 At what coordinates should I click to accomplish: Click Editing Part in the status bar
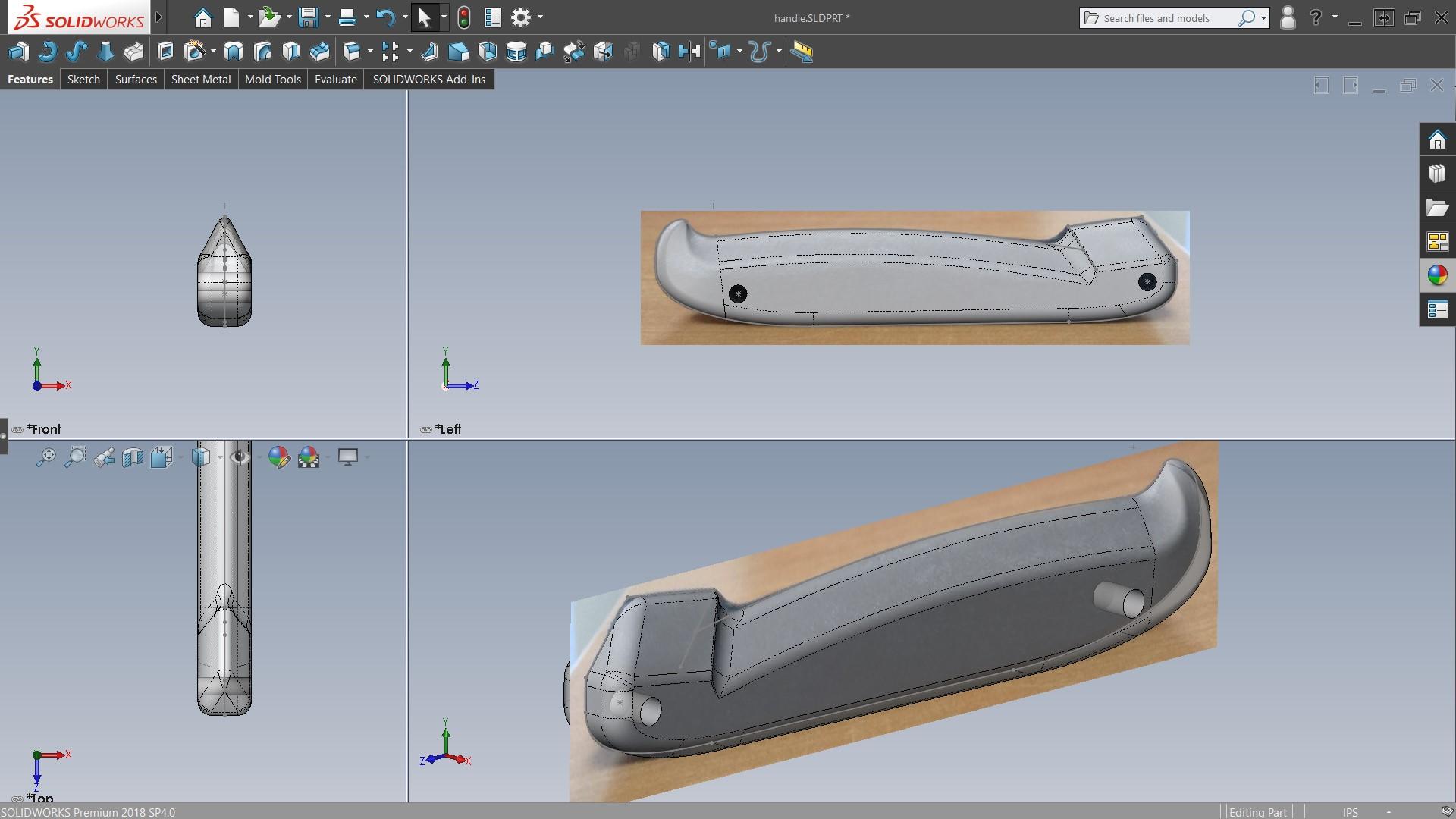pos(1257,811)
